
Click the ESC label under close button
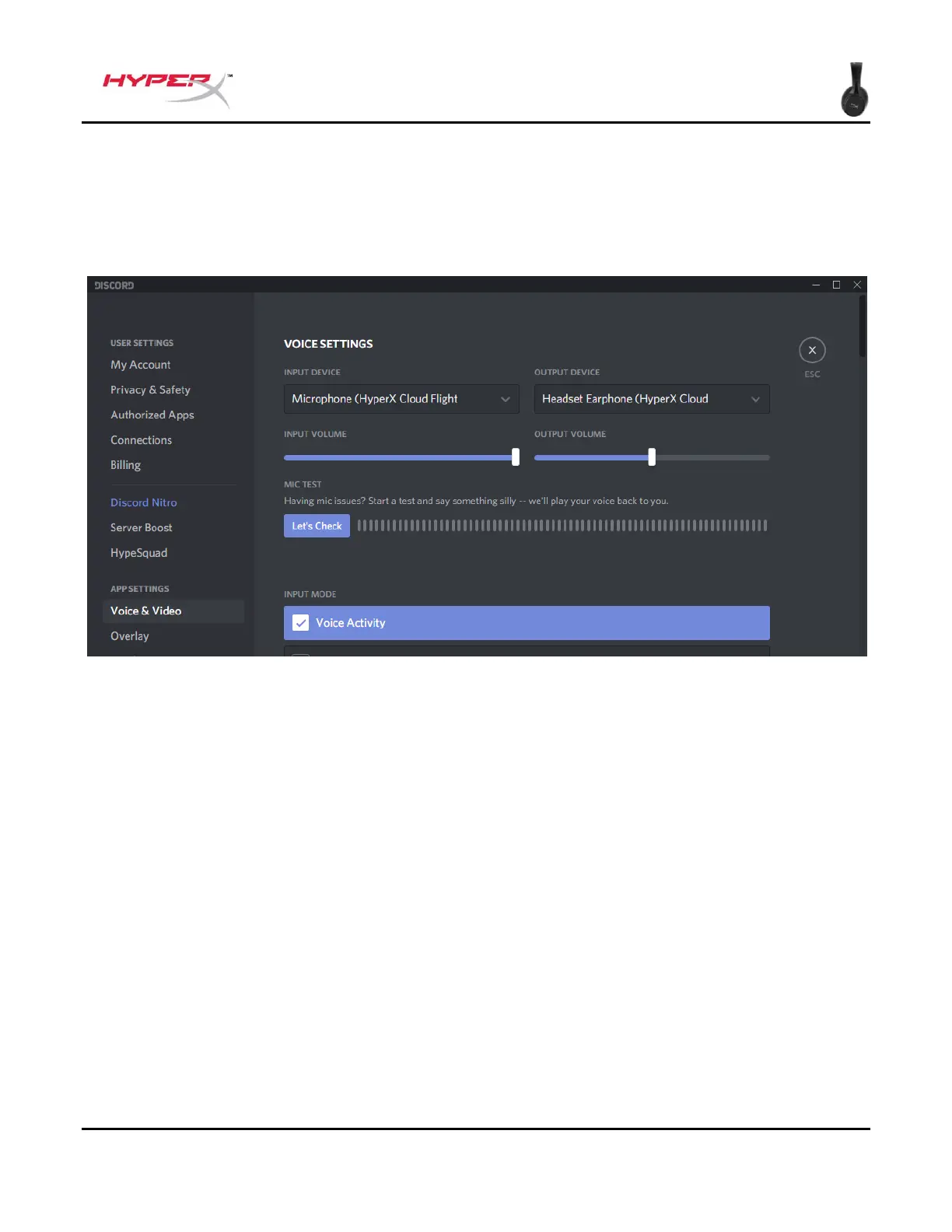[812, 374]
